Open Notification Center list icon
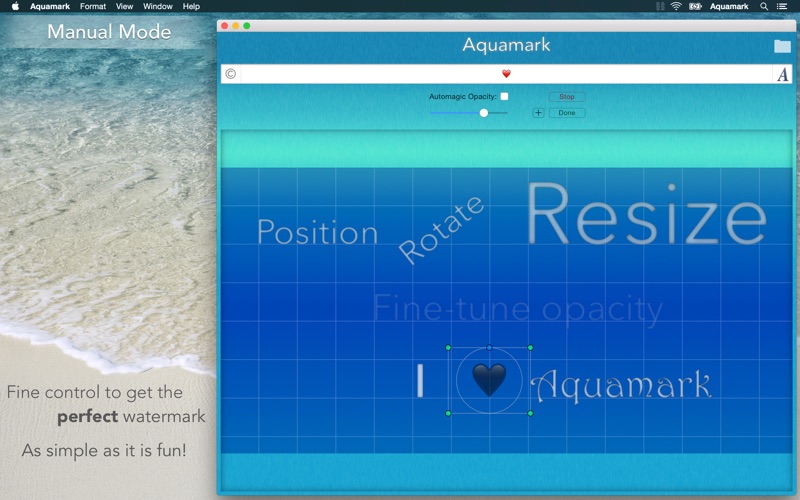This screenshot has width=800, height=500. 782,6
